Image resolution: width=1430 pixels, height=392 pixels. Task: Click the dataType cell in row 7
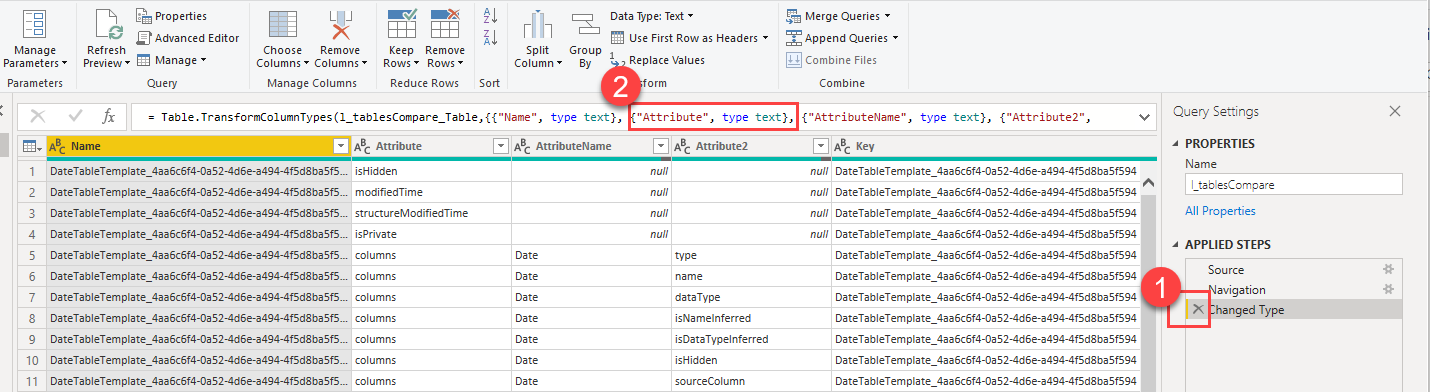[x=751, y=297]
